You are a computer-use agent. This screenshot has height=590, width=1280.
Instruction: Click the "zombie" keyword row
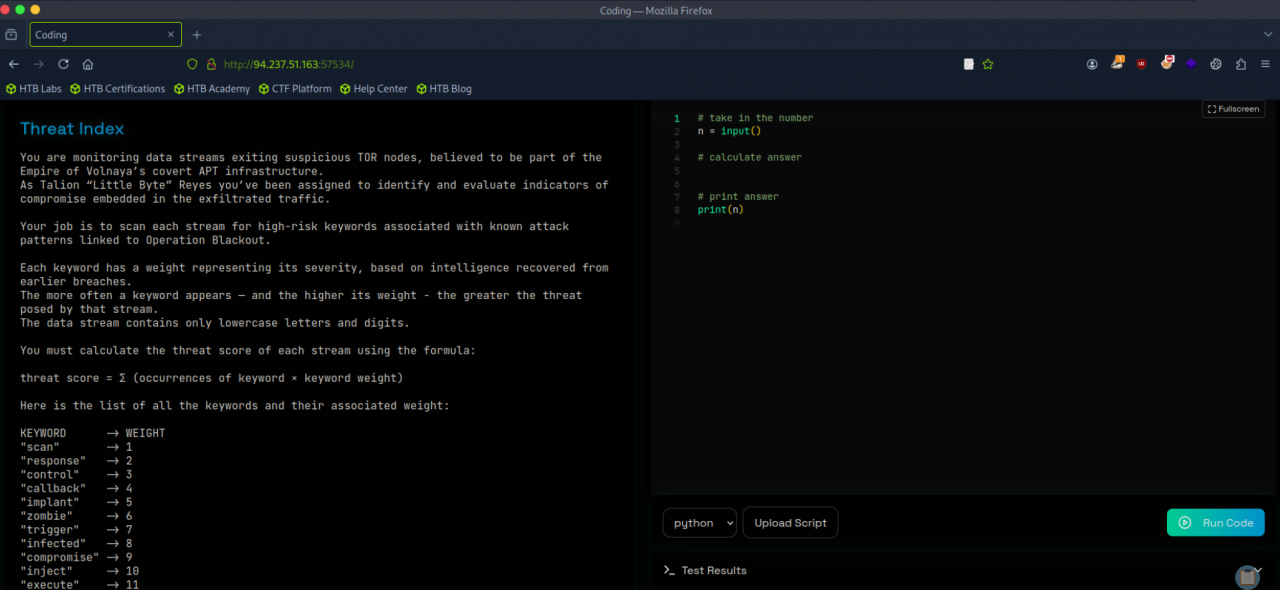[x=76, y=516]
